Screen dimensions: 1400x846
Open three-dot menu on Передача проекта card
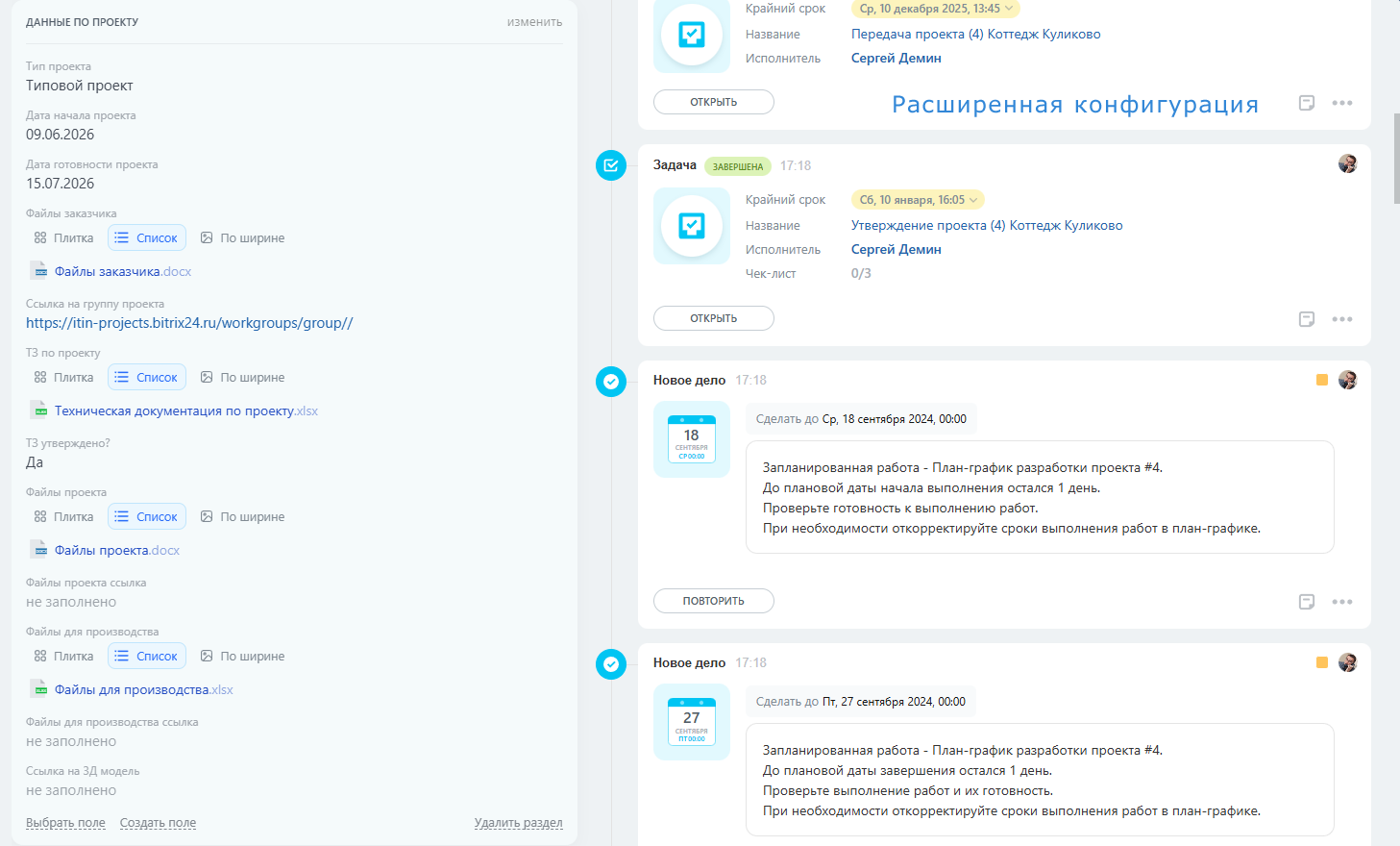pos(1342,103)
